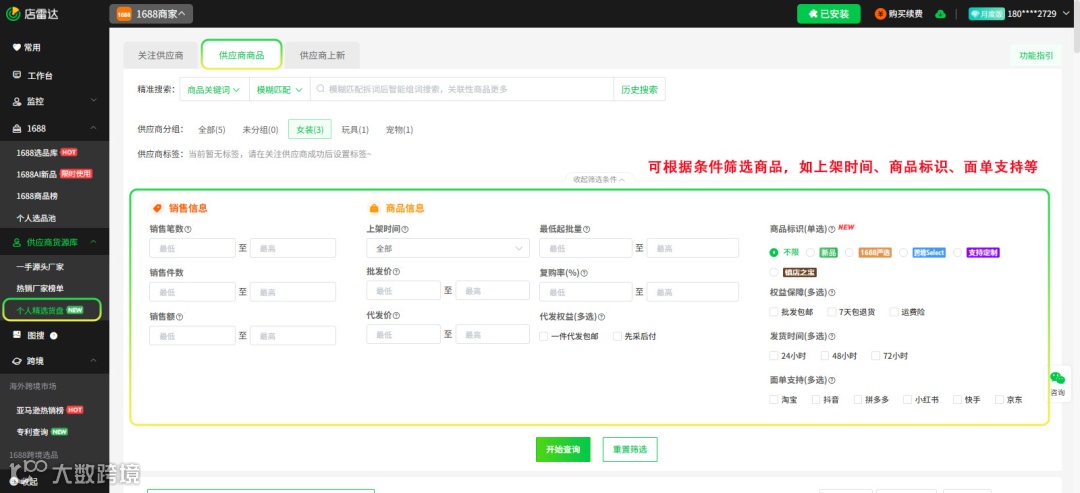Select the 女装(3) supplier group
This screenshot has width=1080, height=493.
[x=310, y=129]
